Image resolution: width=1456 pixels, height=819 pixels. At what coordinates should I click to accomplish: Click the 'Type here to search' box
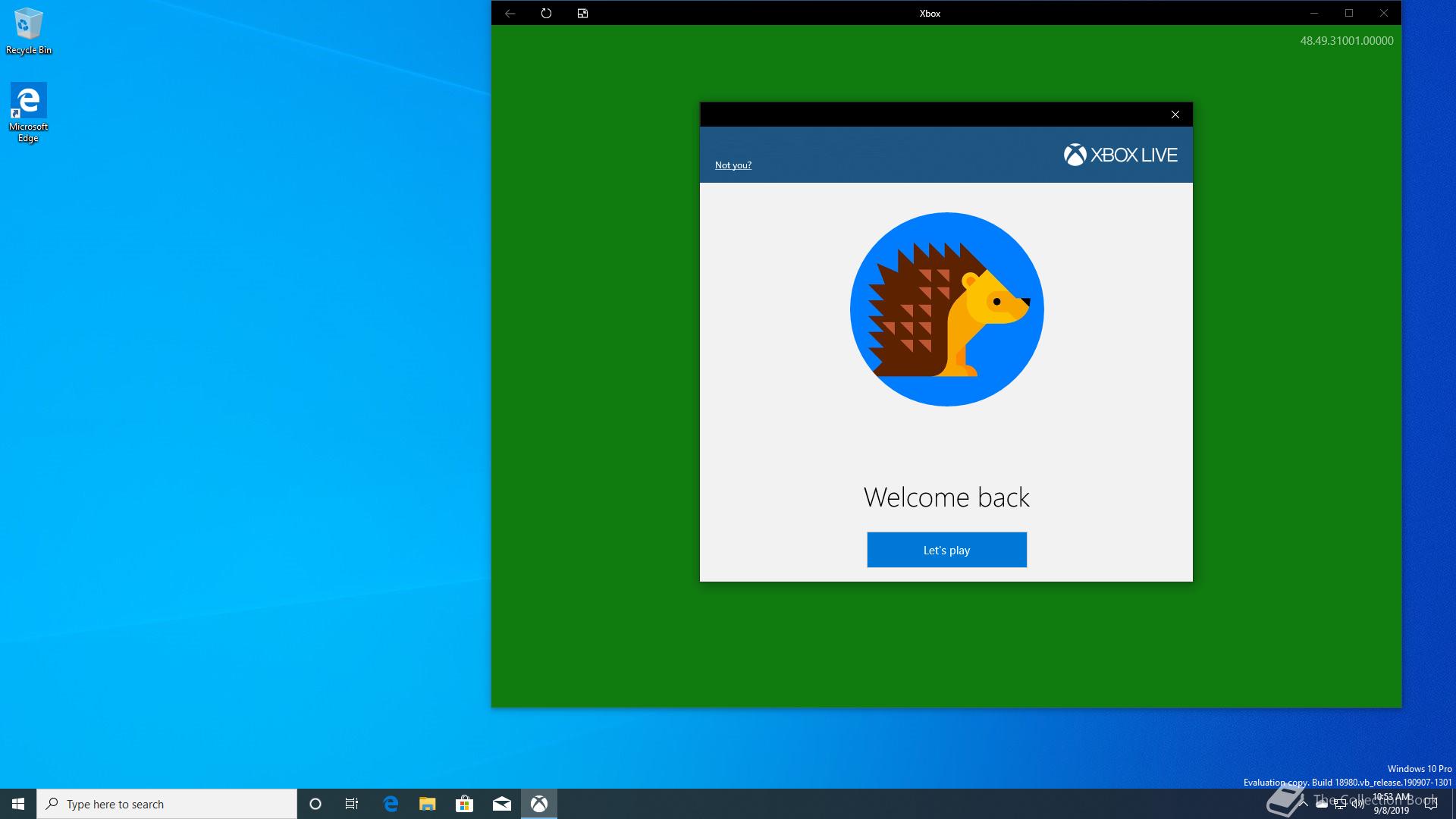pyautogui.click(x=167, y=804)
